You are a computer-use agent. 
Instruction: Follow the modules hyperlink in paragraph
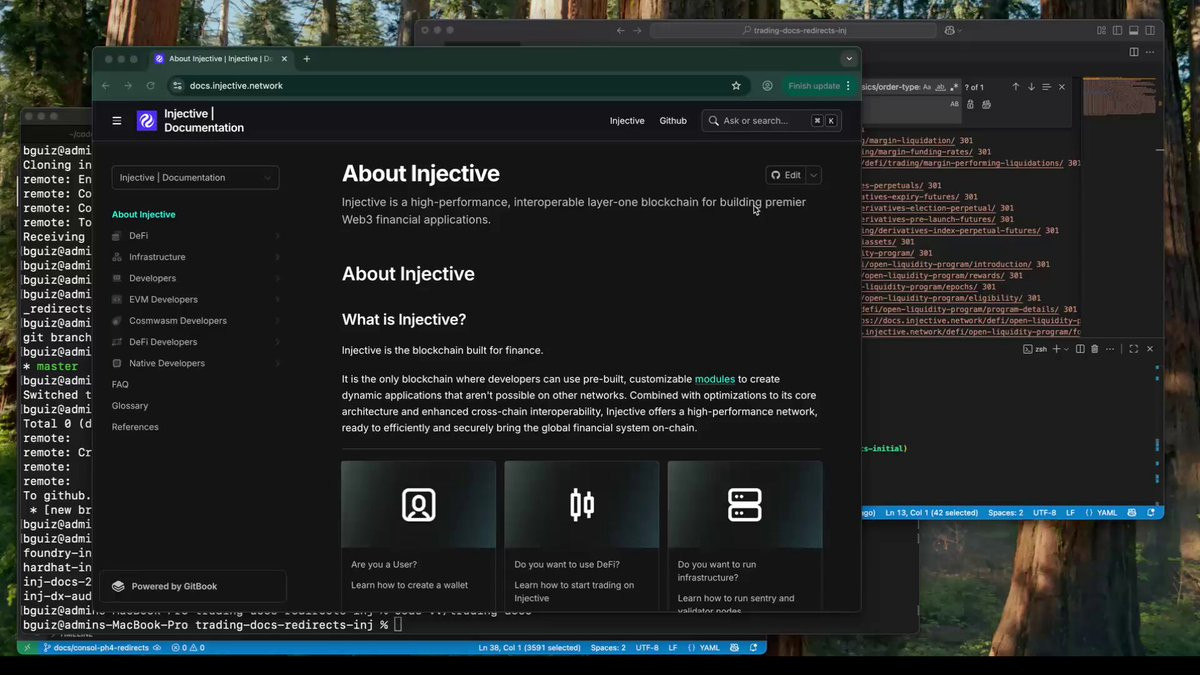715,379
